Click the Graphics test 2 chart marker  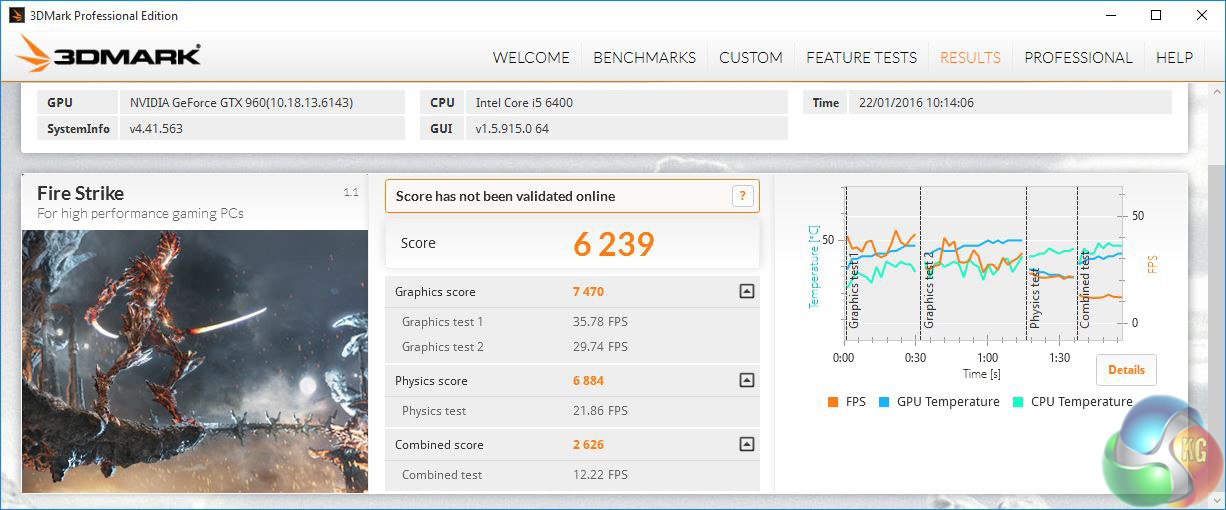(929, 290)
